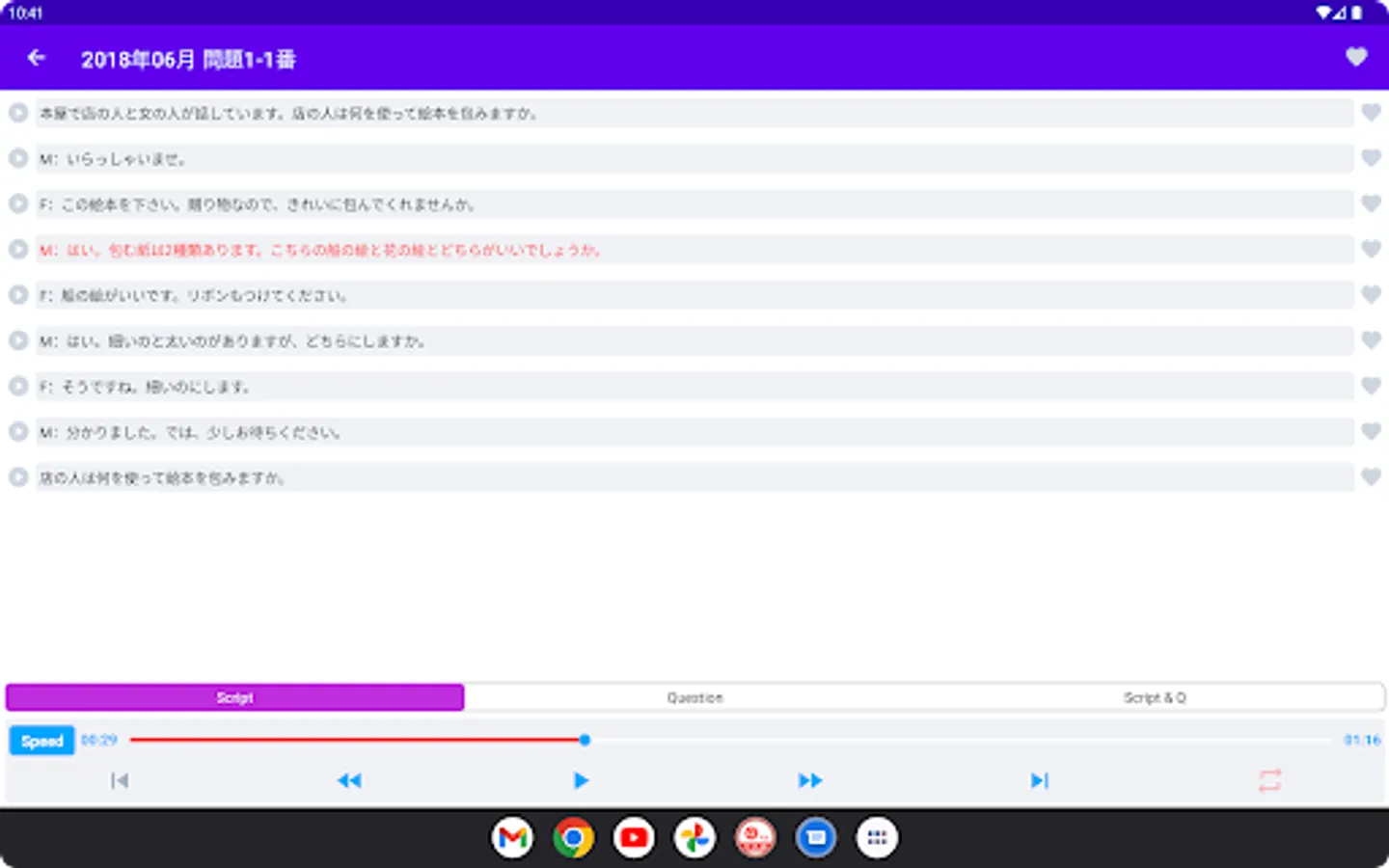
Task: Open the all apps grid icon
Action: point(877,837)
